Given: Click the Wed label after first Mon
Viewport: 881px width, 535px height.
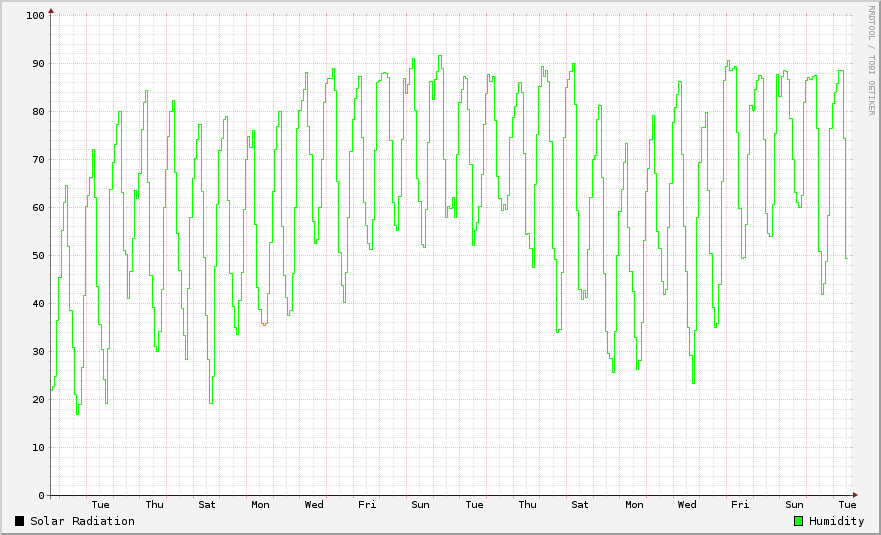Looking at the screenshot, I should tap(314, 505).
